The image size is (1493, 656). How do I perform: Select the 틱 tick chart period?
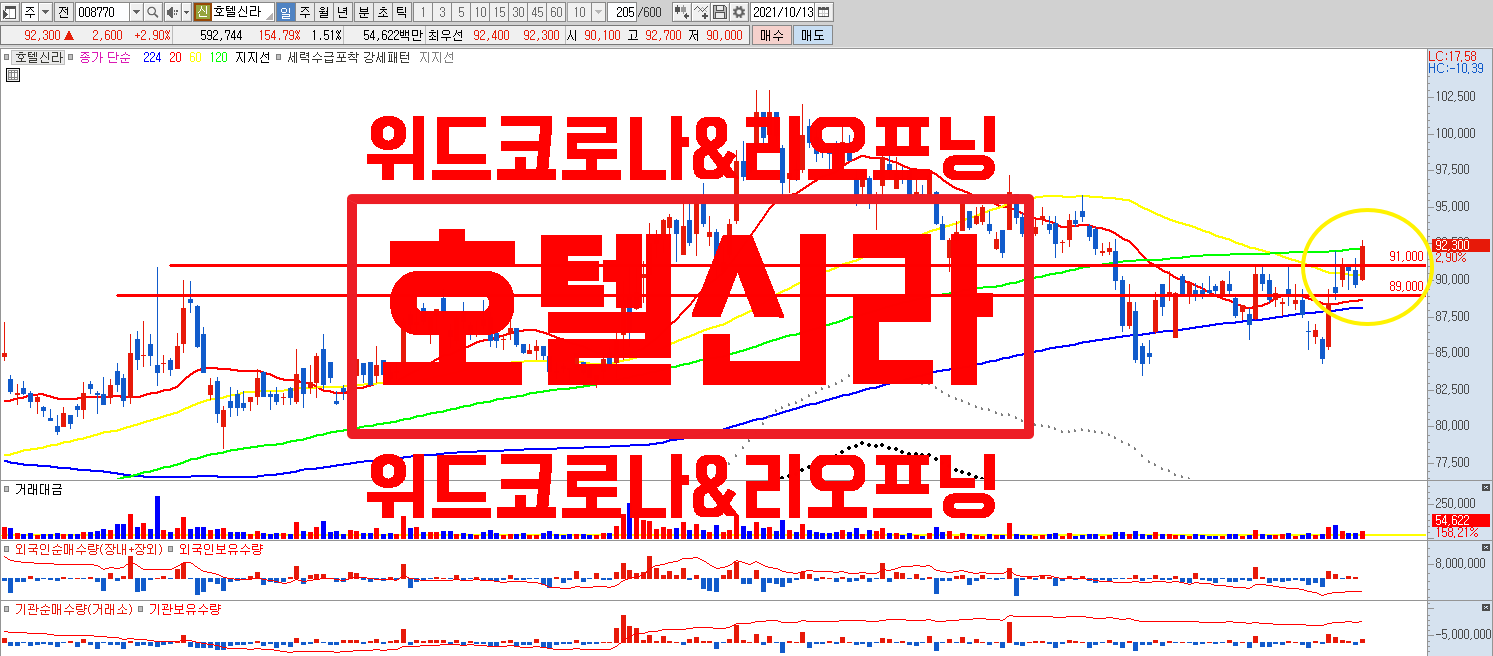[401, 12]
